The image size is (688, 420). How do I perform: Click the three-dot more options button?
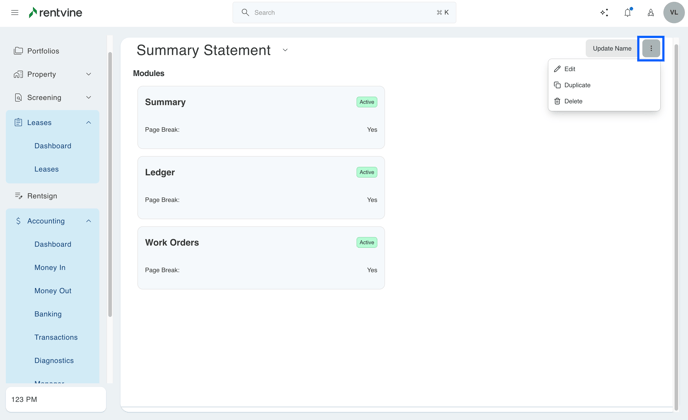point(651,48)
